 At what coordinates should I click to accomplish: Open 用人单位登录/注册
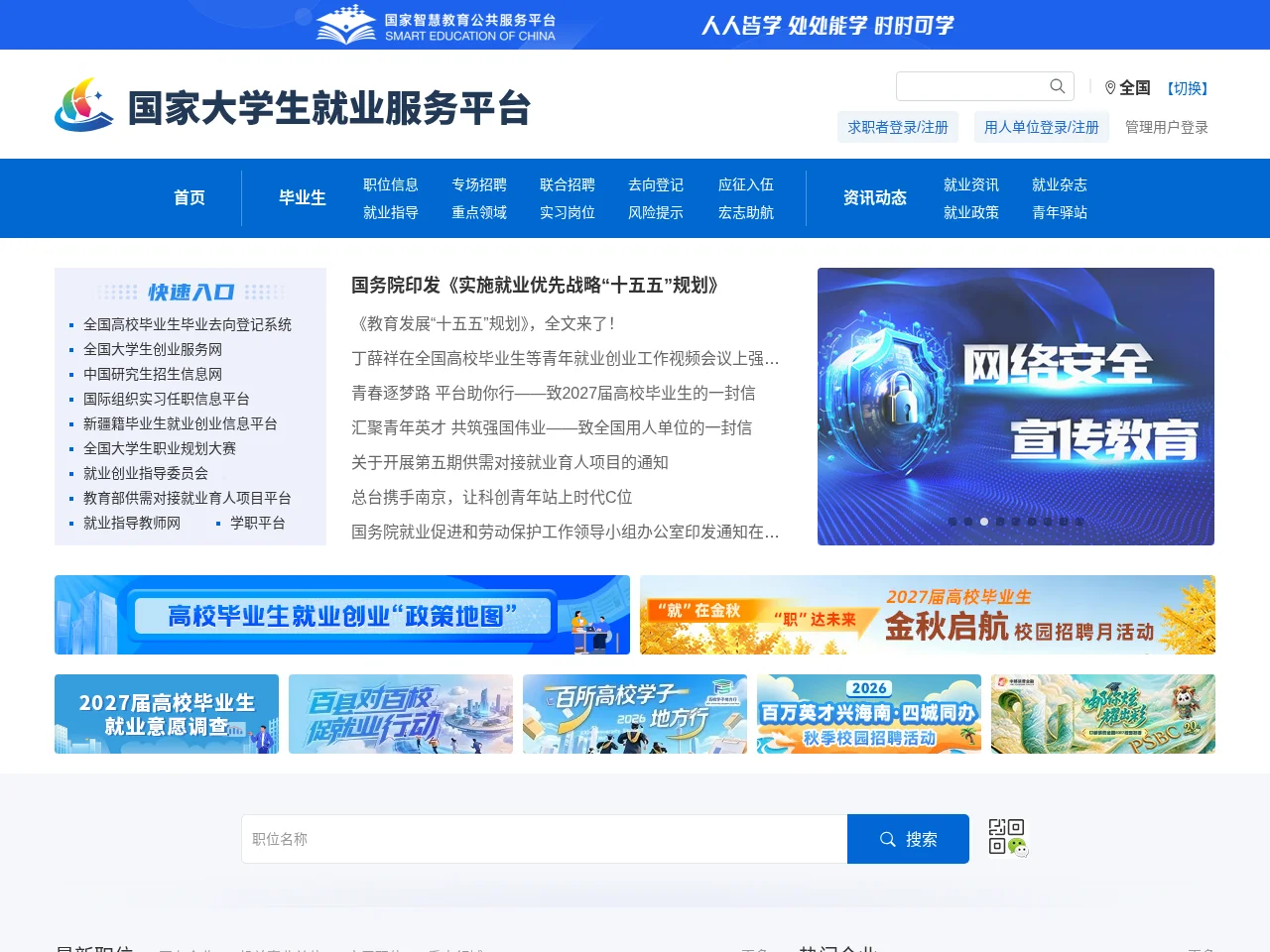[x=1042, y=127]
